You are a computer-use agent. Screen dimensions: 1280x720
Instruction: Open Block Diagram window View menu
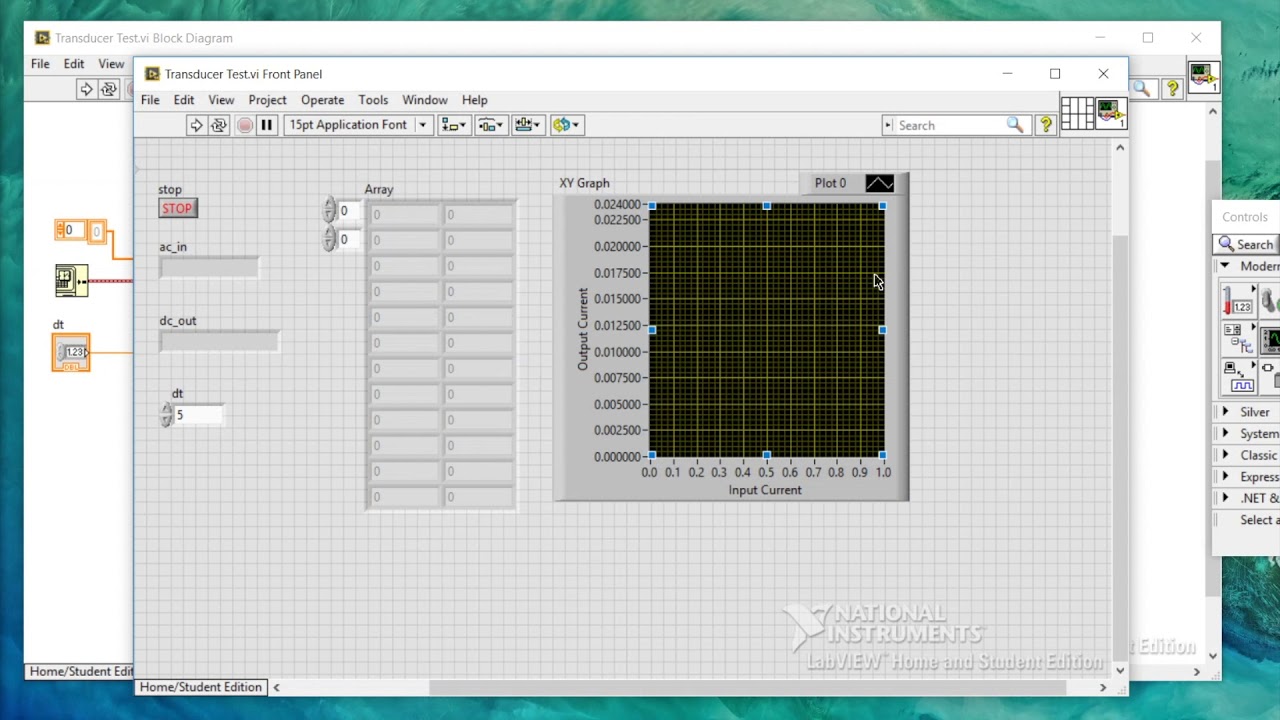[111, 64]
